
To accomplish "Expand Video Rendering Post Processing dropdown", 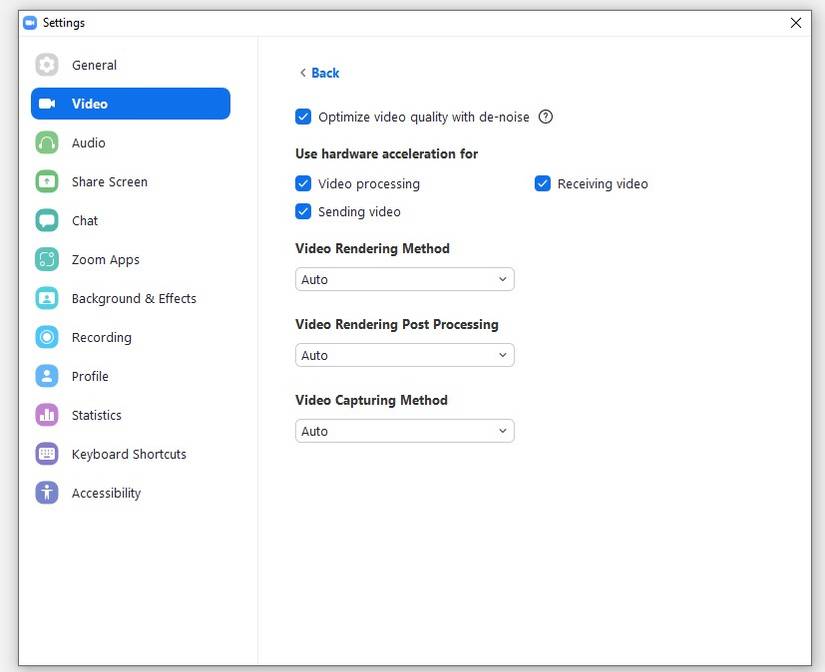I will click(405, 356).
